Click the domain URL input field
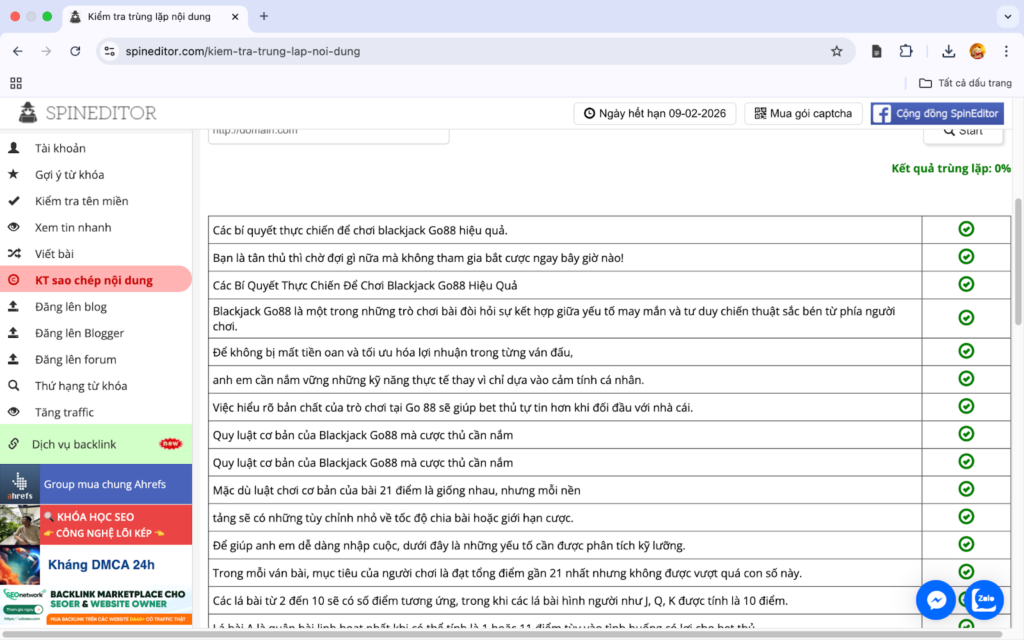Image resolution: width=1024 pixels, height=640 pixels. pos(328,132)
